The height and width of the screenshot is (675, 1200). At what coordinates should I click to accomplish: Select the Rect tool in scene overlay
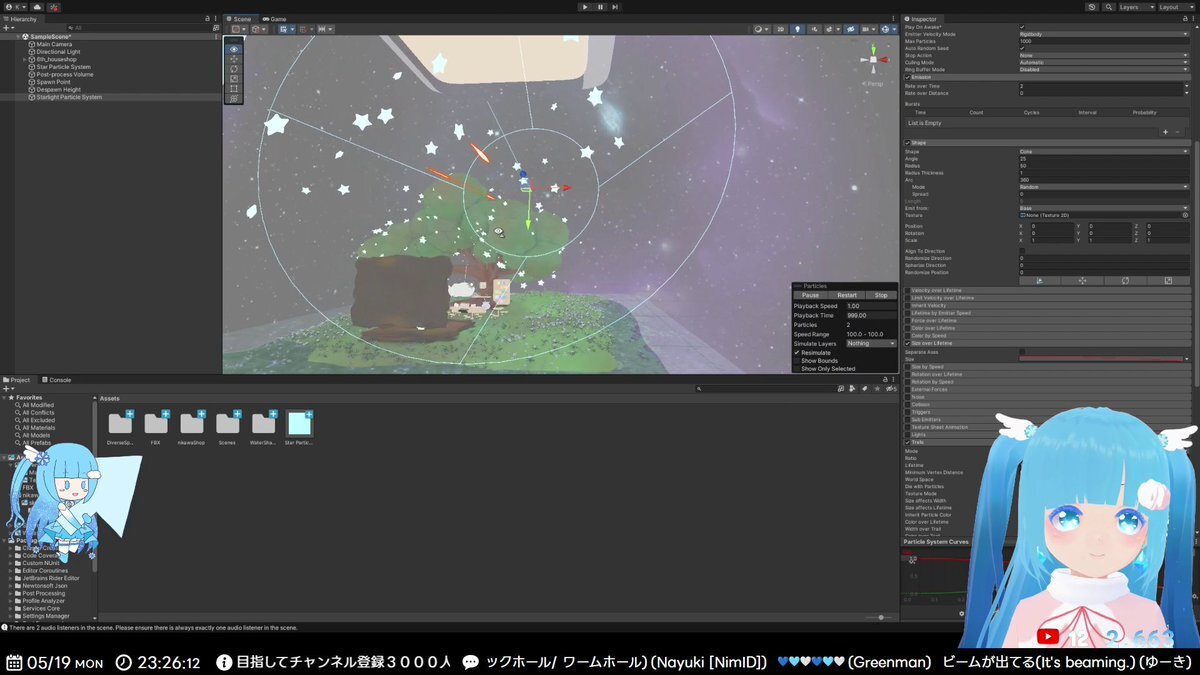pyautogui.click(x=234, y=89)
